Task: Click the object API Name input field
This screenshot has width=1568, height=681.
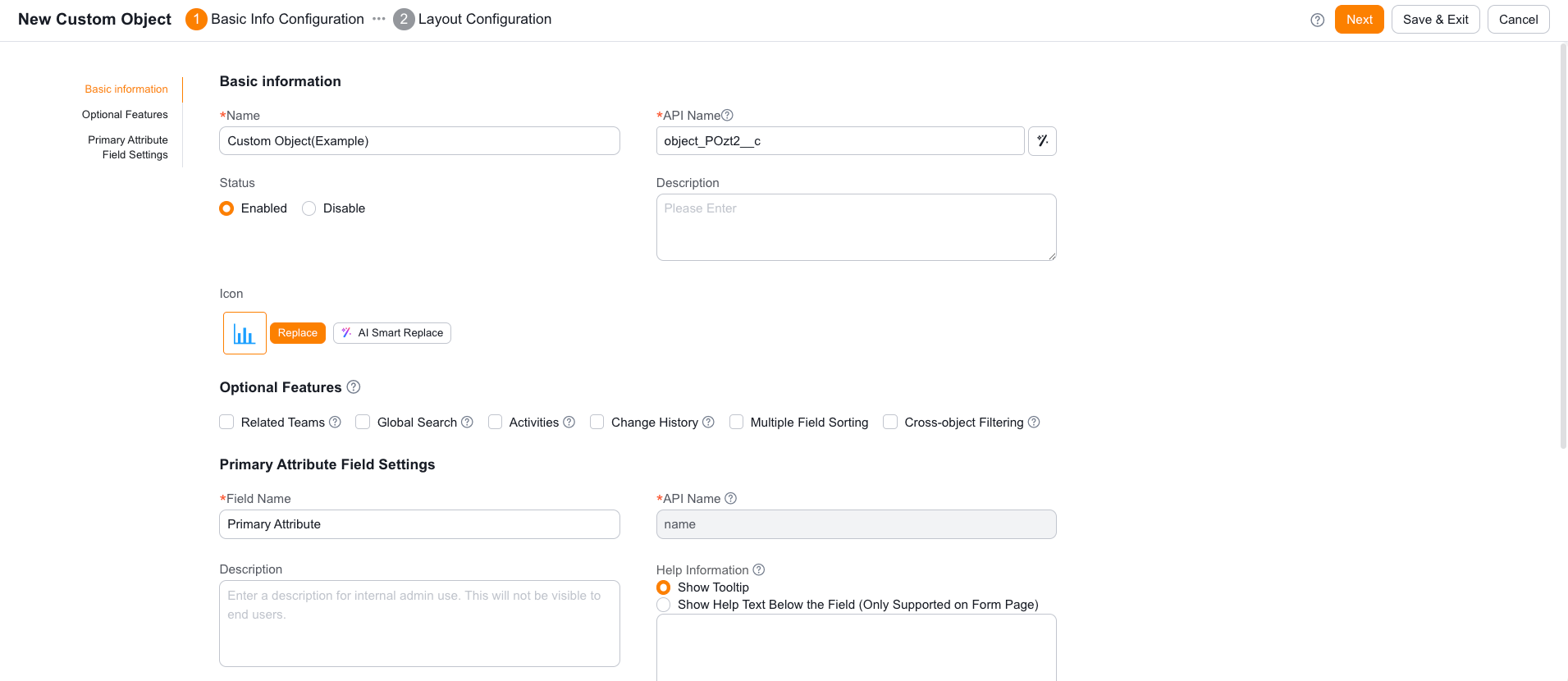Action: pyautogui.click(x=840, y=141)
